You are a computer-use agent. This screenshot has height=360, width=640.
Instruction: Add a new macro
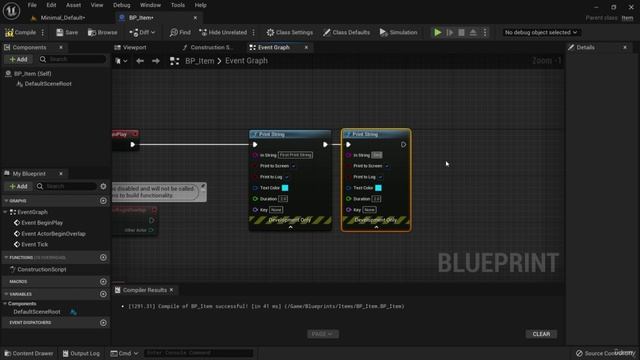103,282
